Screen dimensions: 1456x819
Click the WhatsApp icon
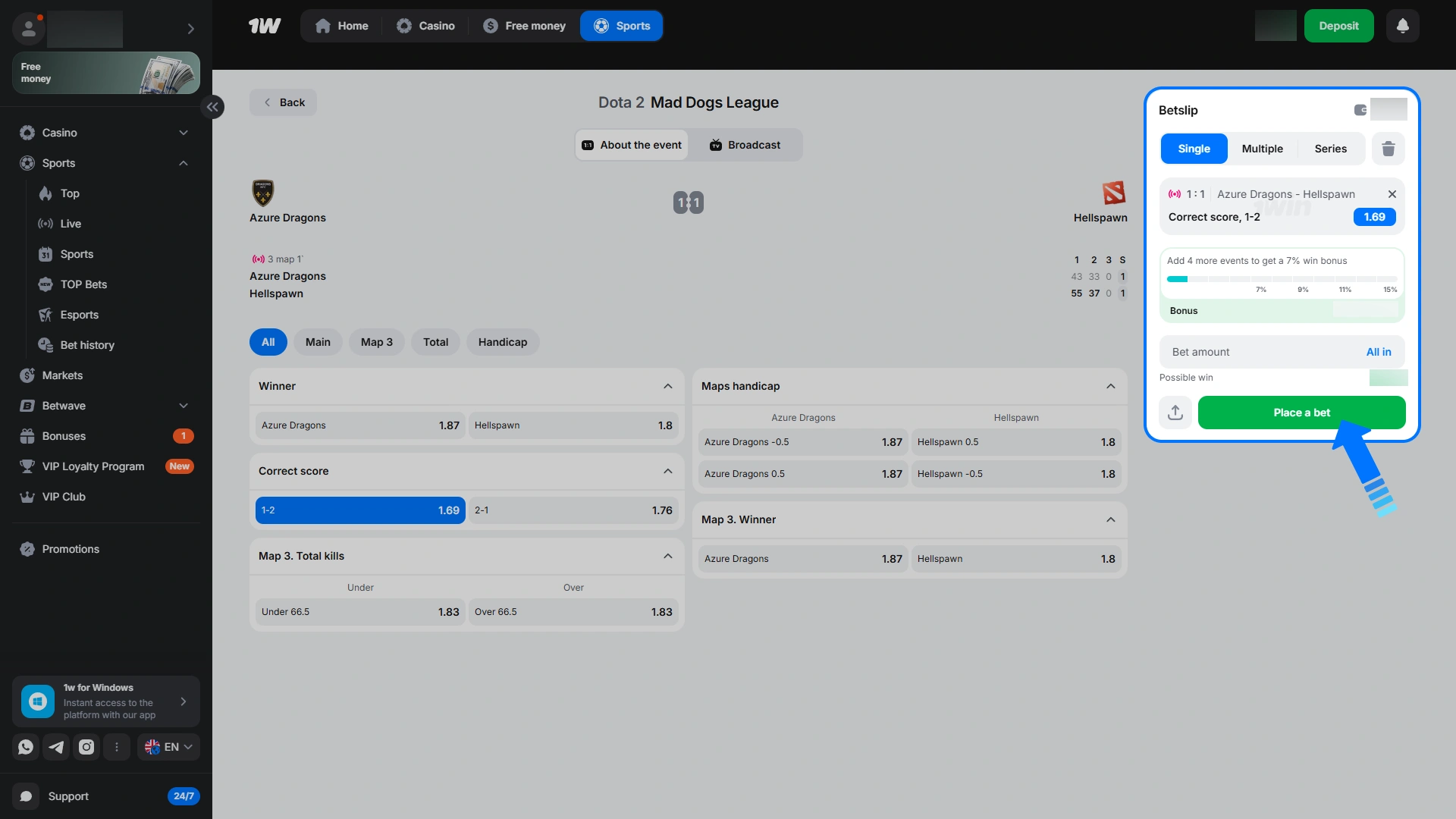click(26, 747)
